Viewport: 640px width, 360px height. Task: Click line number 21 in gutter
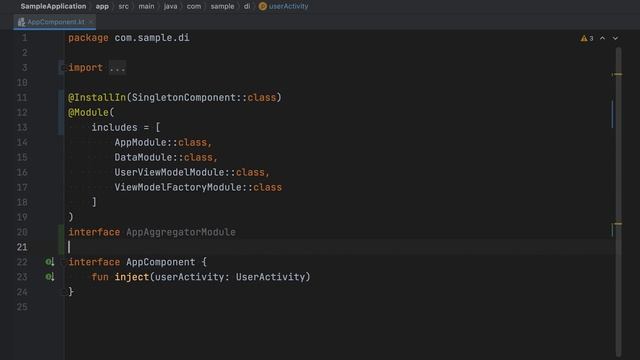point(22,247)
